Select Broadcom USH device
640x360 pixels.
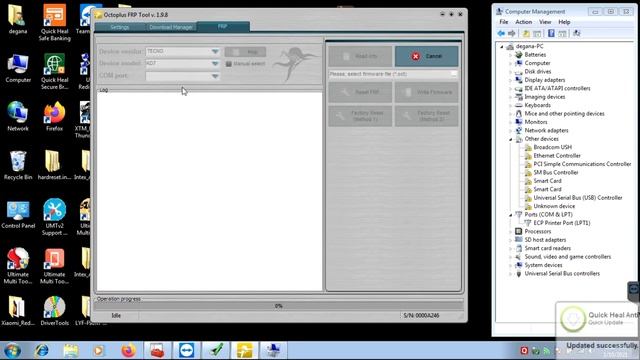click(x=552, y=147)
